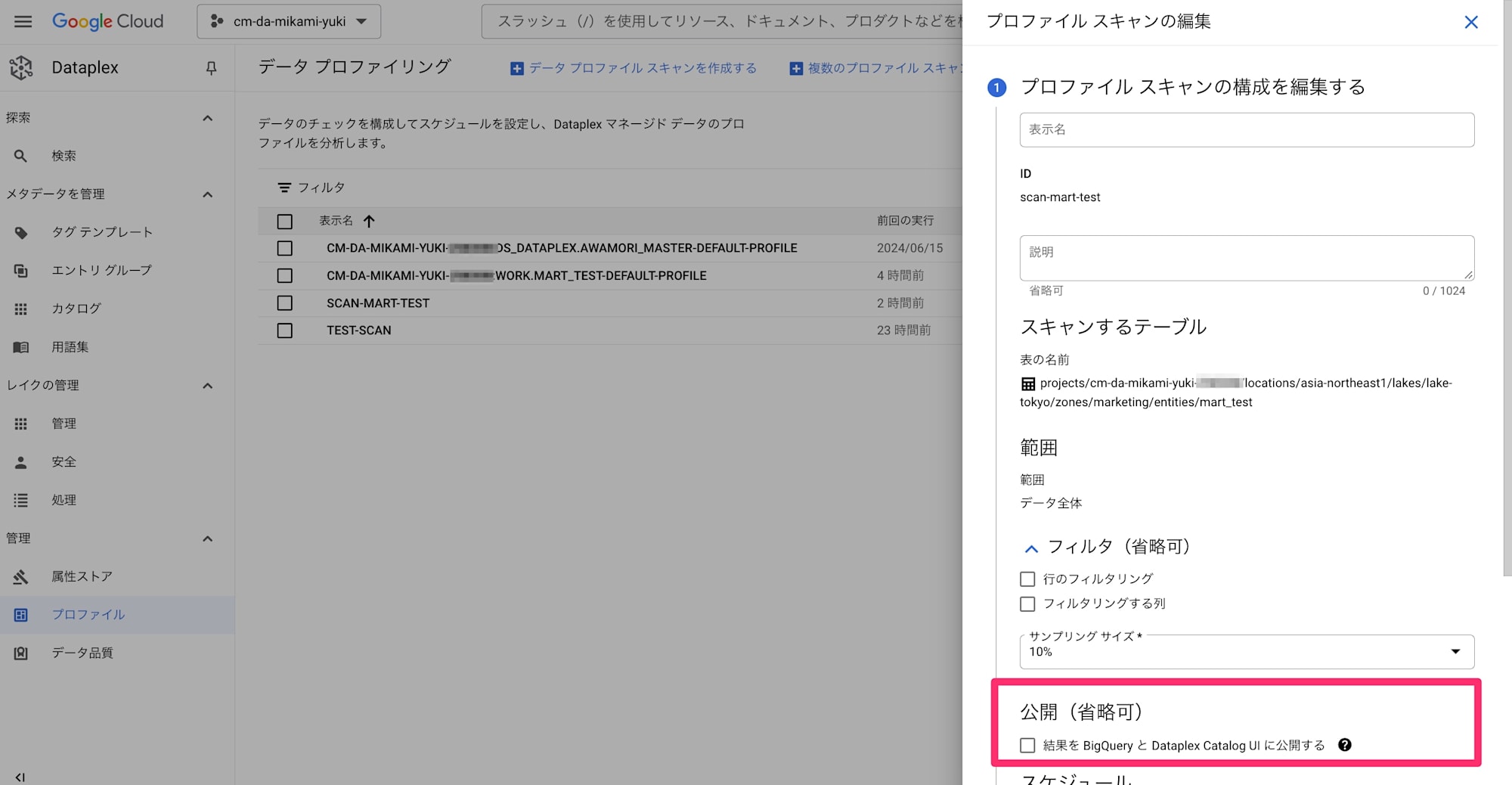The height and width of the screenshot is (785, 1512).
Task: Click the person icon for 安全
Action: coord(21,462)
